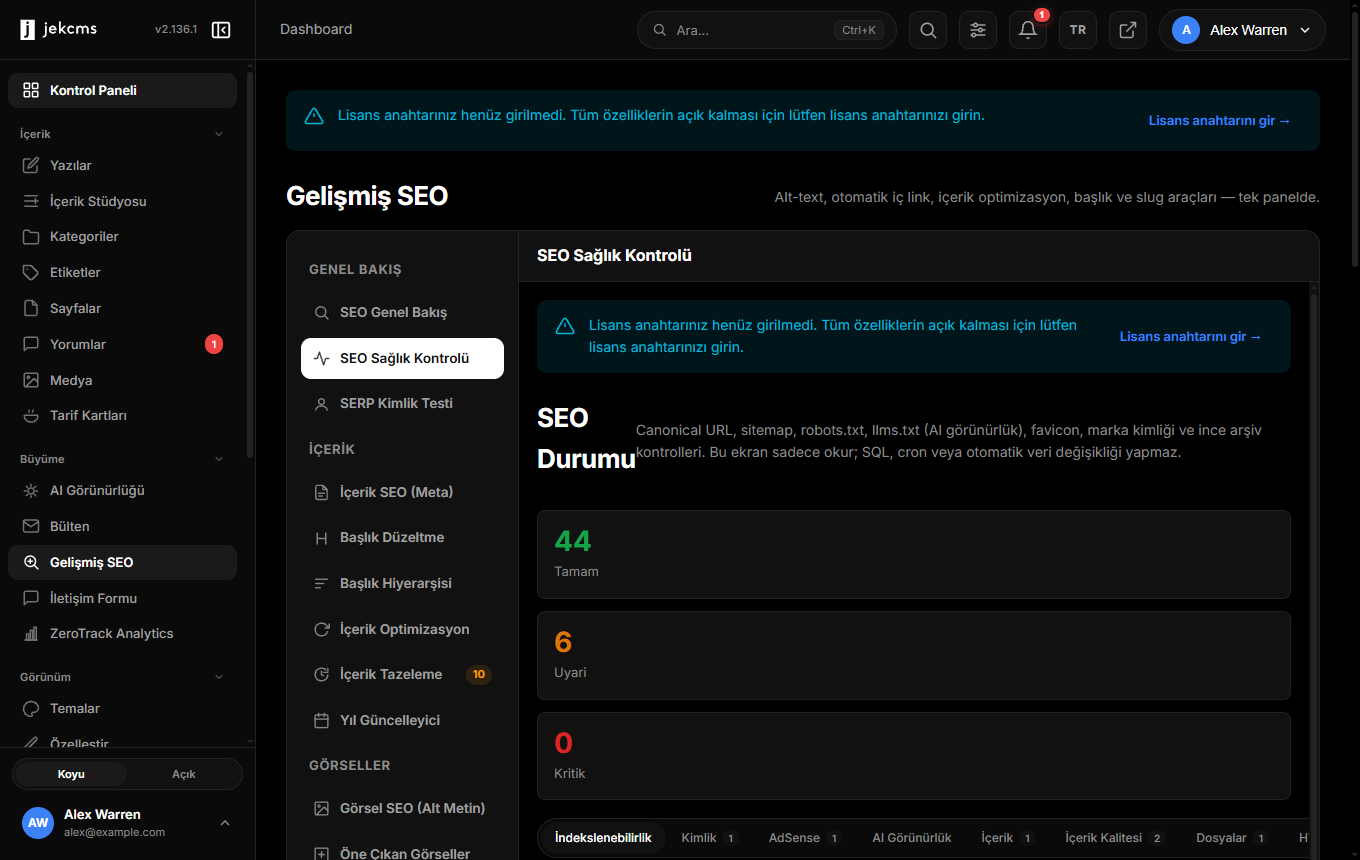The width and height of the screenshot is (1360, 860).
Task: Click the Temalar palette icon
Action: point(31,708)
